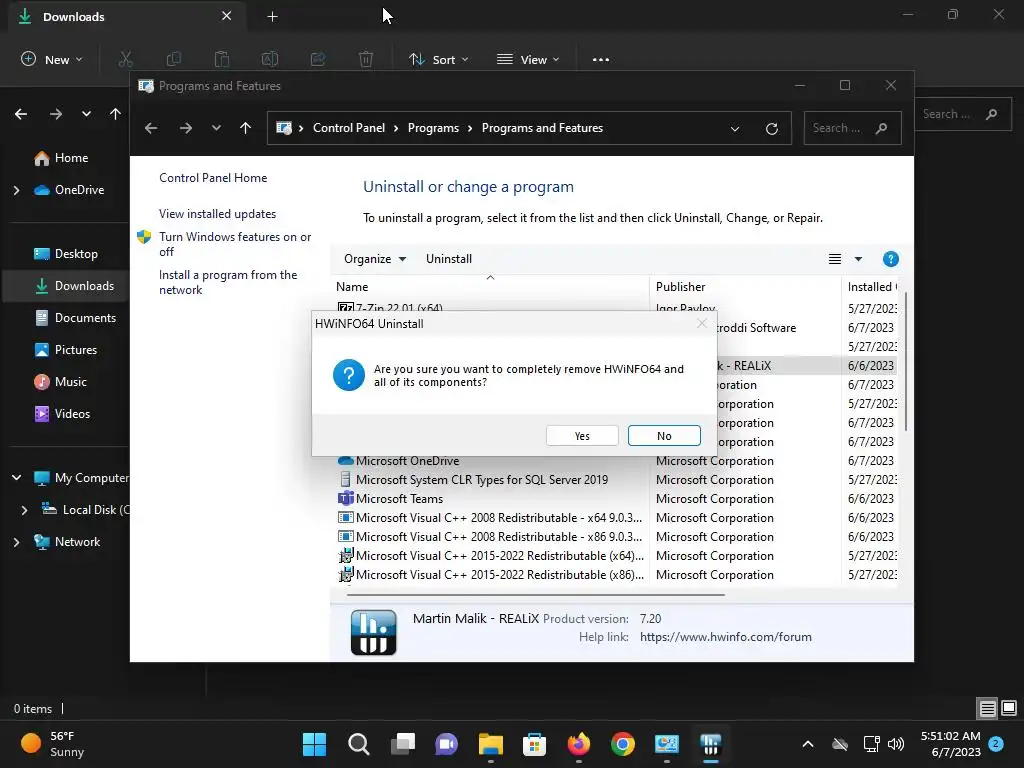Open the See more ellipsis in File Explorer
The width and height of the screenshot is (1024, 768).
(x=601, y=59)
